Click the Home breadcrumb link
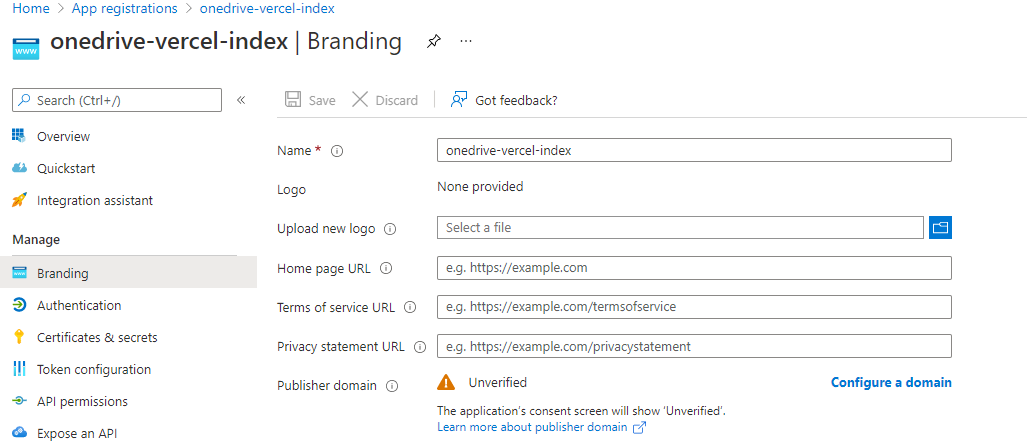1027x441 pixels. [31, 9]
